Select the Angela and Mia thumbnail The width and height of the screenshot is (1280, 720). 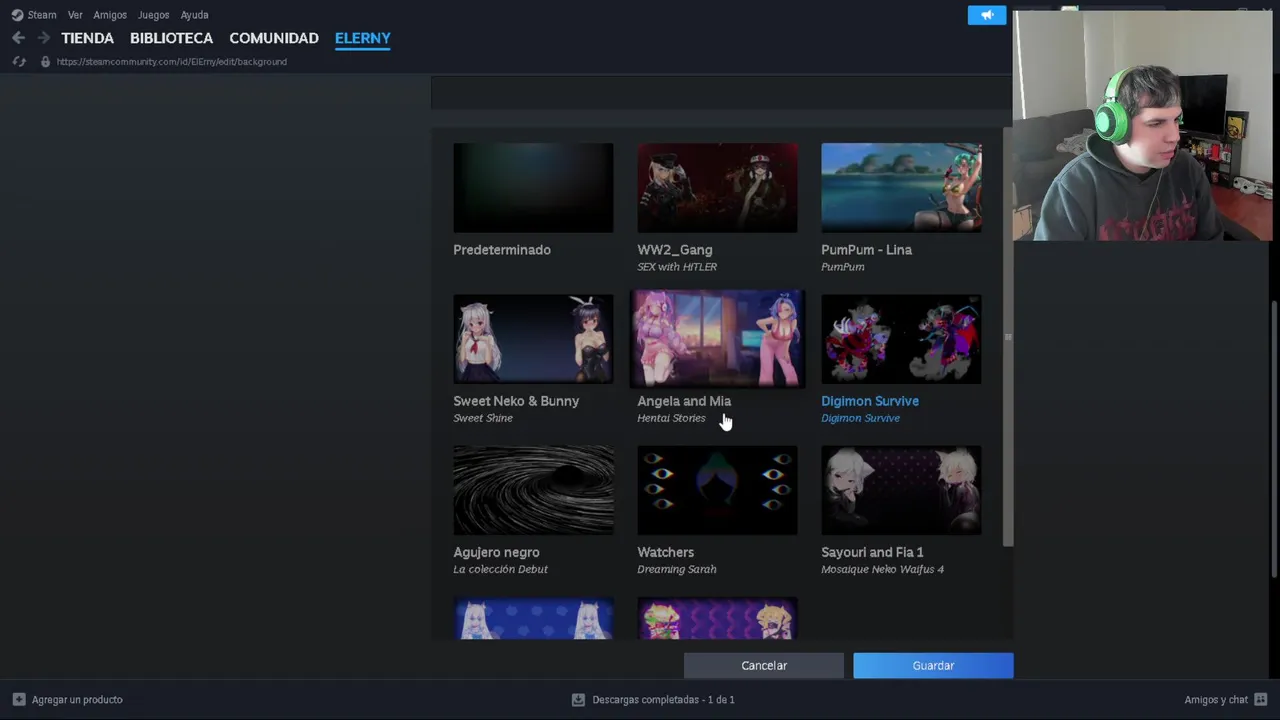coord(717,339)
